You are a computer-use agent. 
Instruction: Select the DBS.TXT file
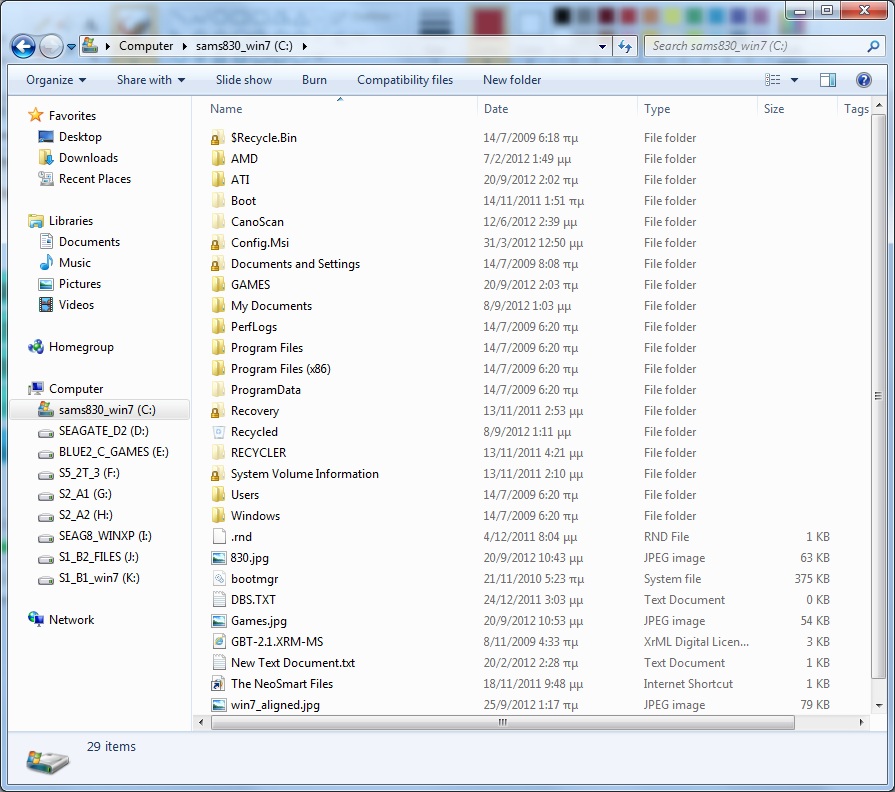tap(253, 600)
